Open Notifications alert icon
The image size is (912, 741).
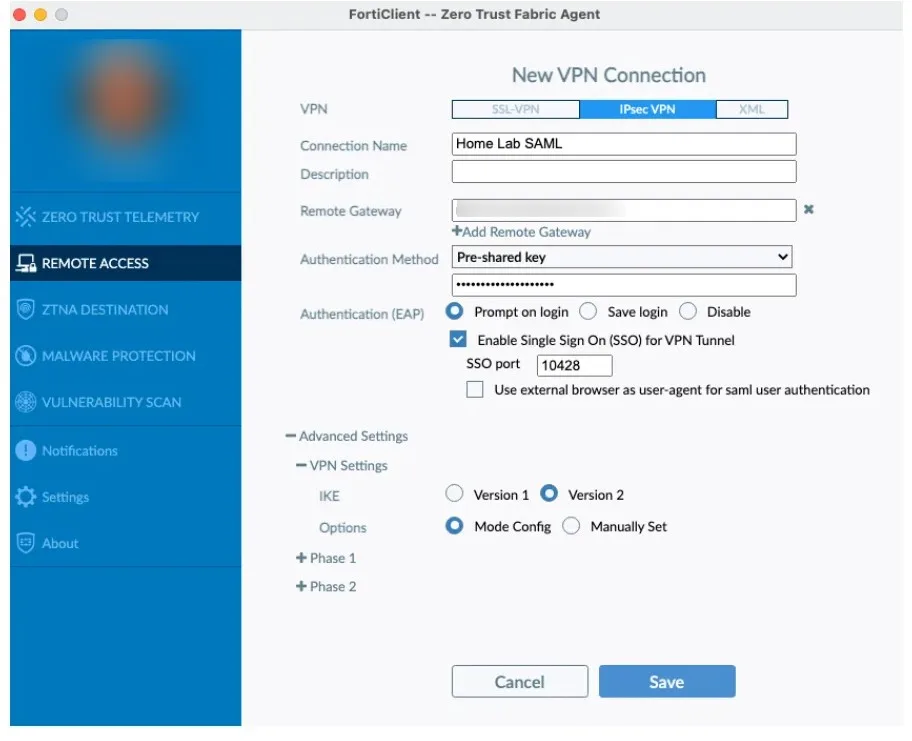coord(26,451)
